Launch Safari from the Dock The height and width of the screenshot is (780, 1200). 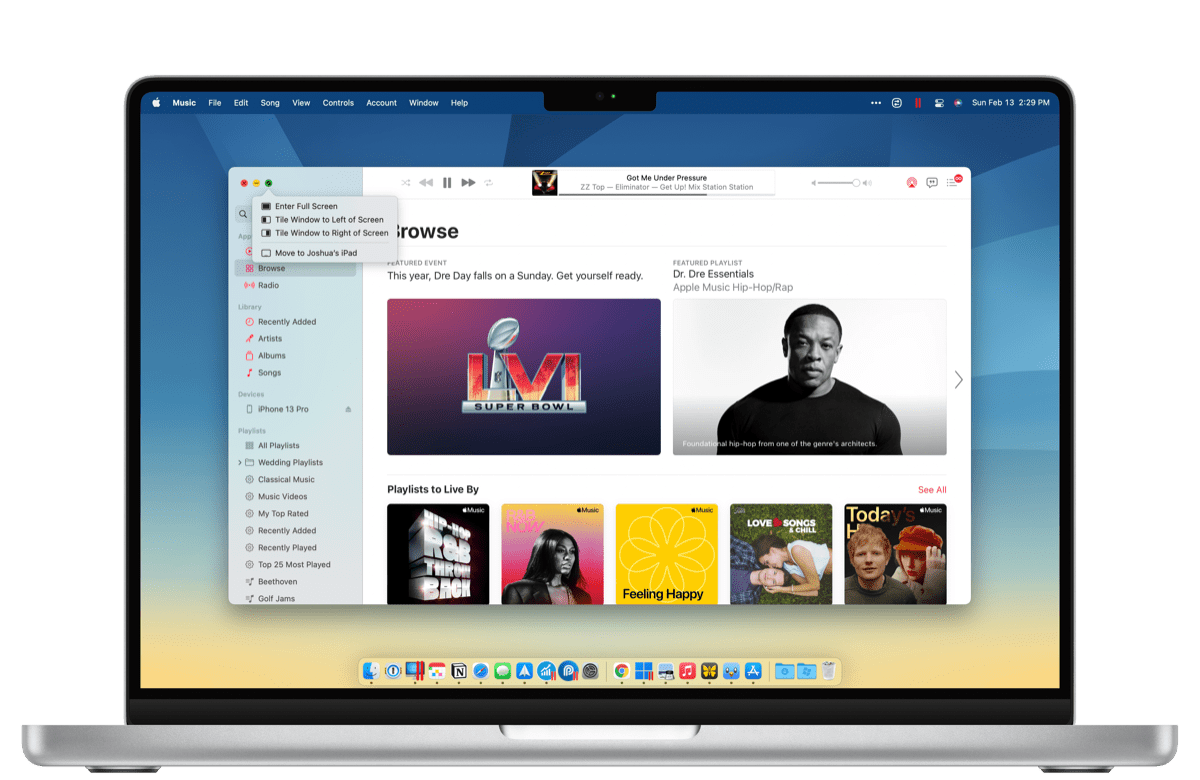pos(481,671)
